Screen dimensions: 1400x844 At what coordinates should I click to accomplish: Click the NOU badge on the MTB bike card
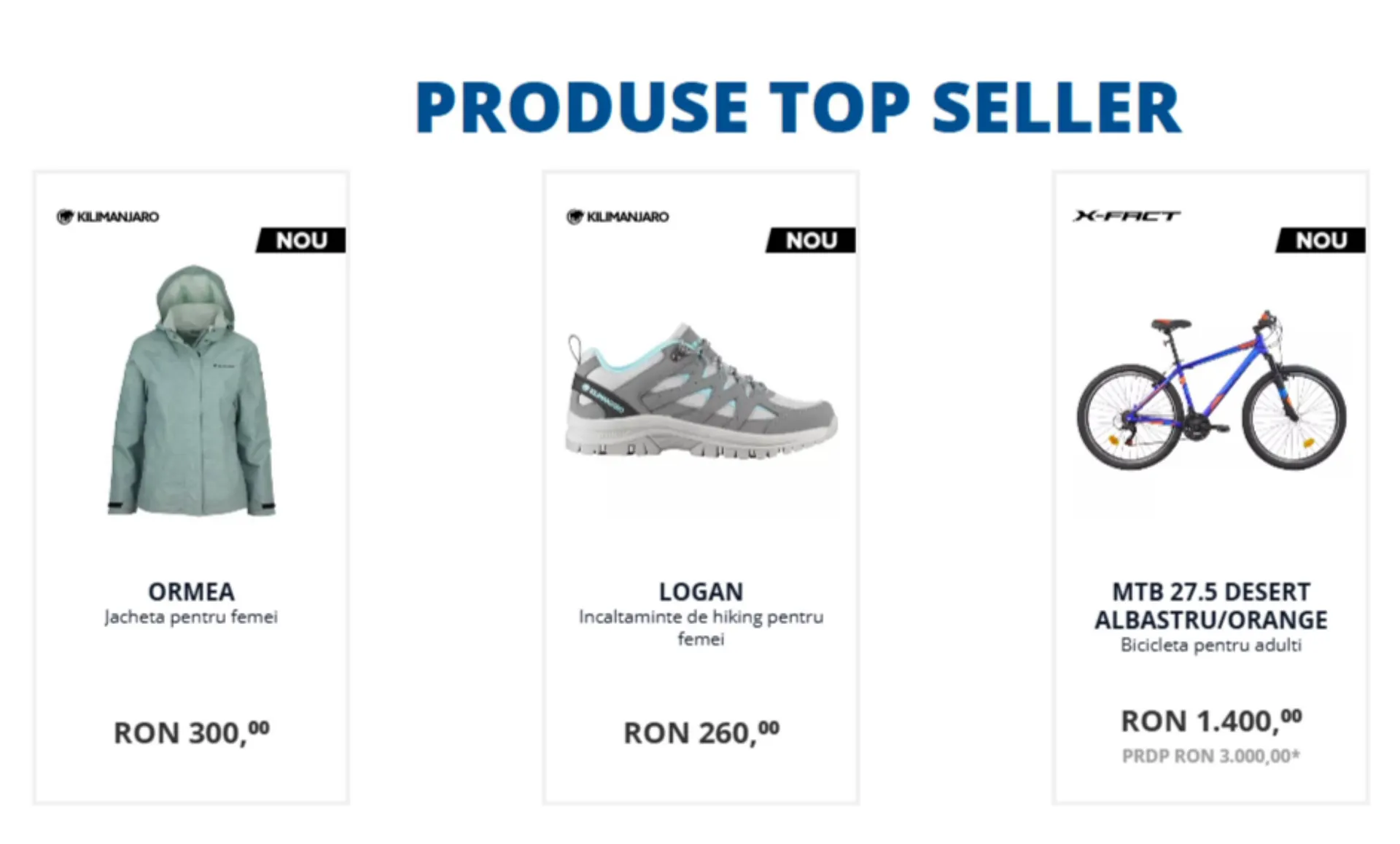click(1321, 241)
